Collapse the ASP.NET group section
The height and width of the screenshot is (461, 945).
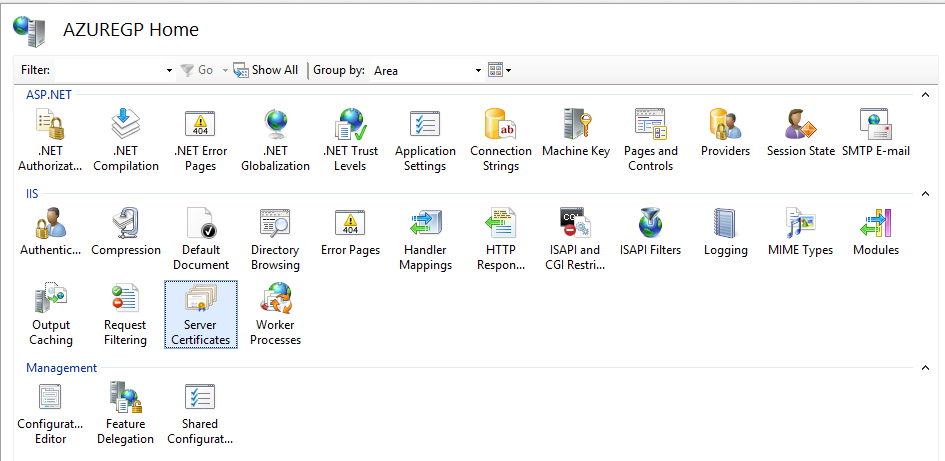click(x=924, y=95)
